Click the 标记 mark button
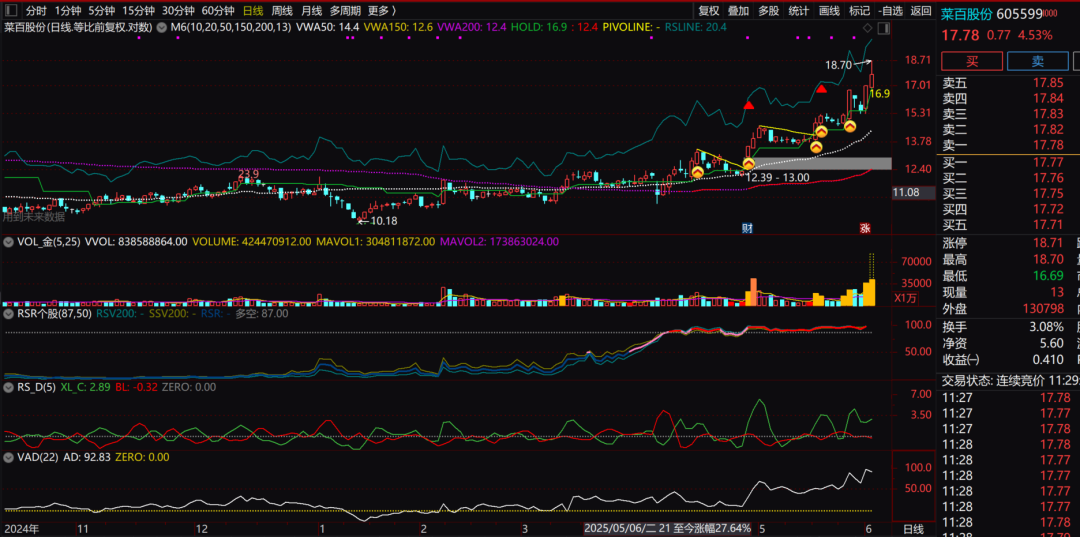1080x537 pixels. [860, 10]
